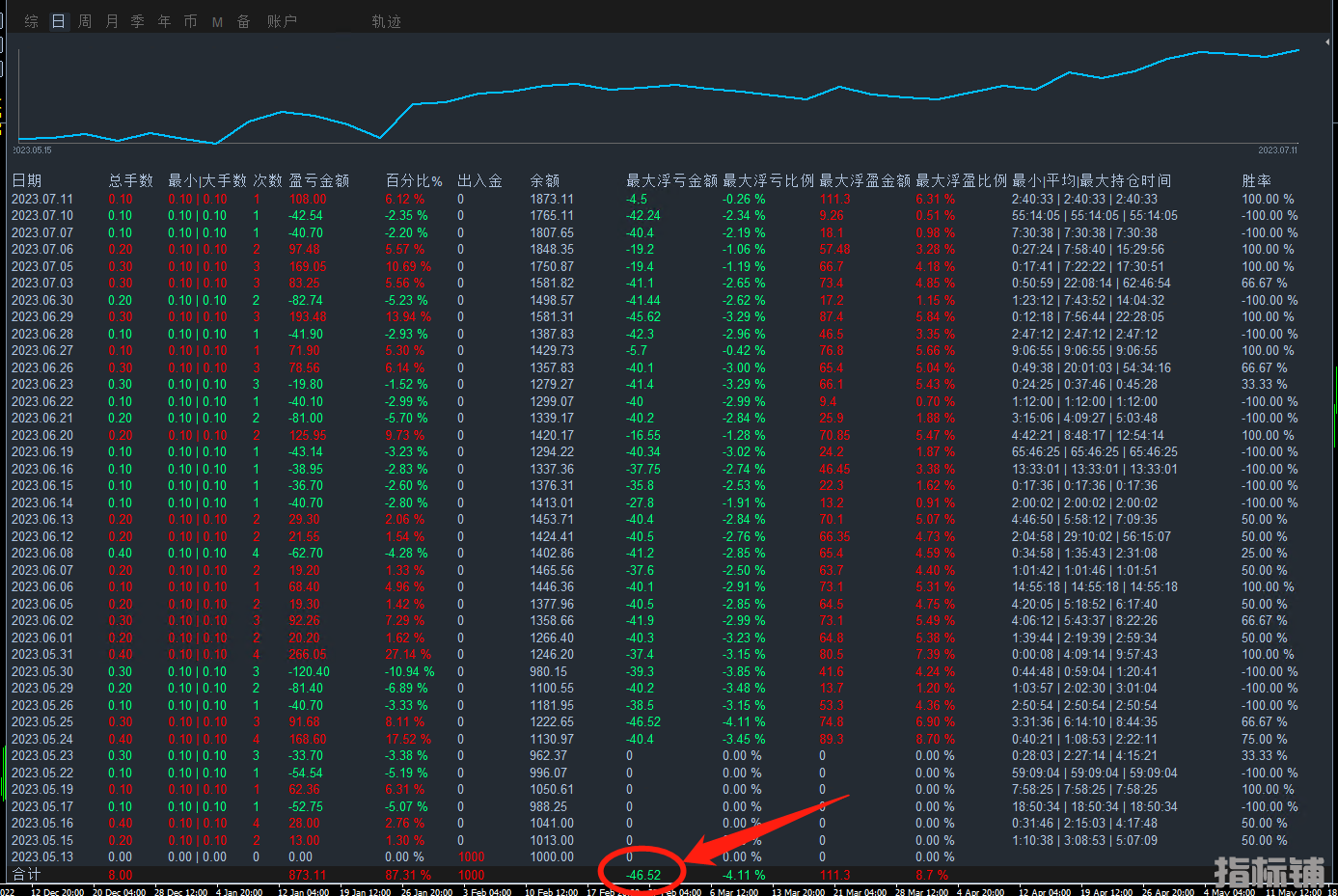Select the 2023.05.31 row date
Image resolution: width=1338 pixels, height=896 pixels.
(x=42, y=654)
